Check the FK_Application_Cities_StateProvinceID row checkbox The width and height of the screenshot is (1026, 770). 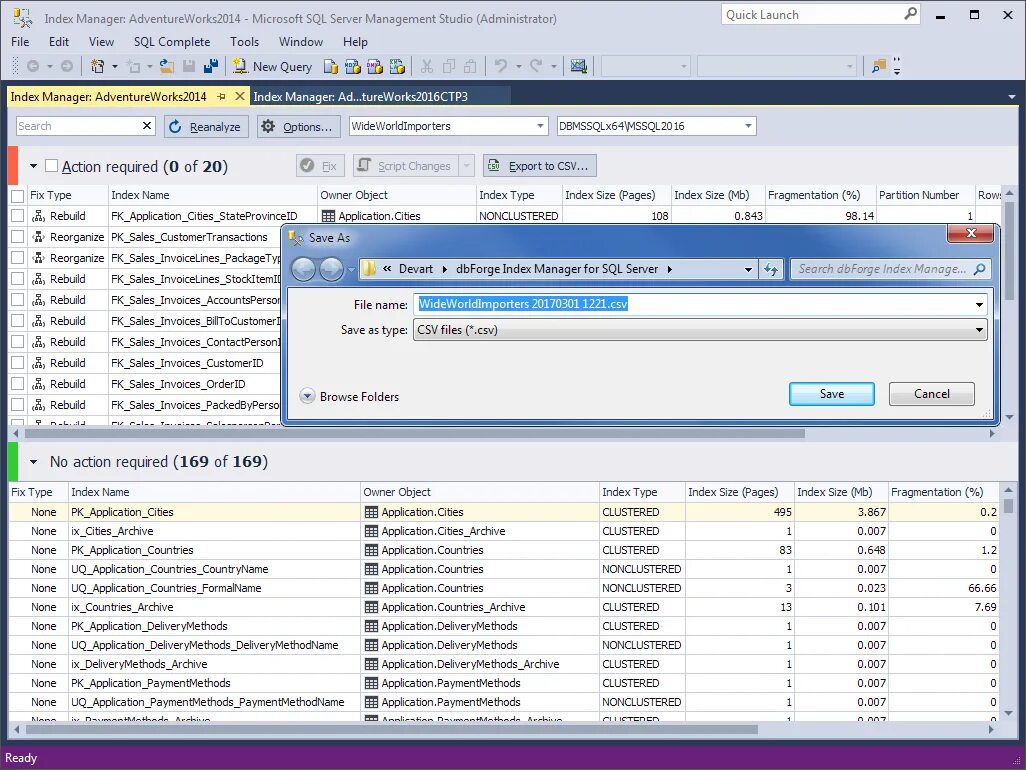[x=18, y=216]
